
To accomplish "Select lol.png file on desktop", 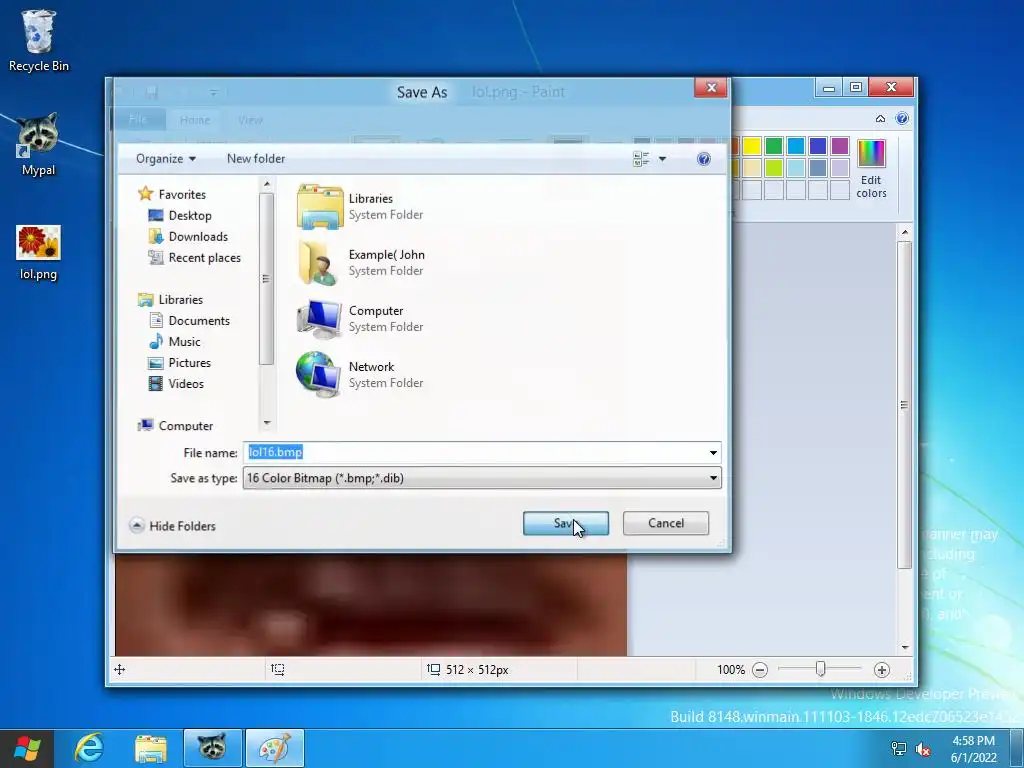I will [38, 253].
